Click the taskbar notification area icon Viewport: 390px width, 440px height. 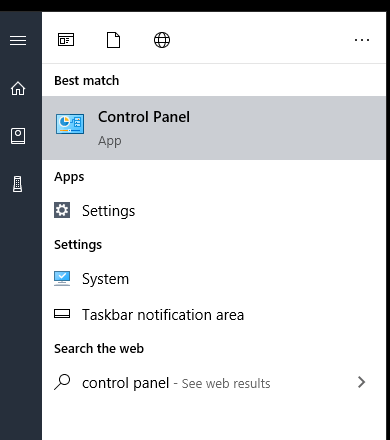[62, 314]
